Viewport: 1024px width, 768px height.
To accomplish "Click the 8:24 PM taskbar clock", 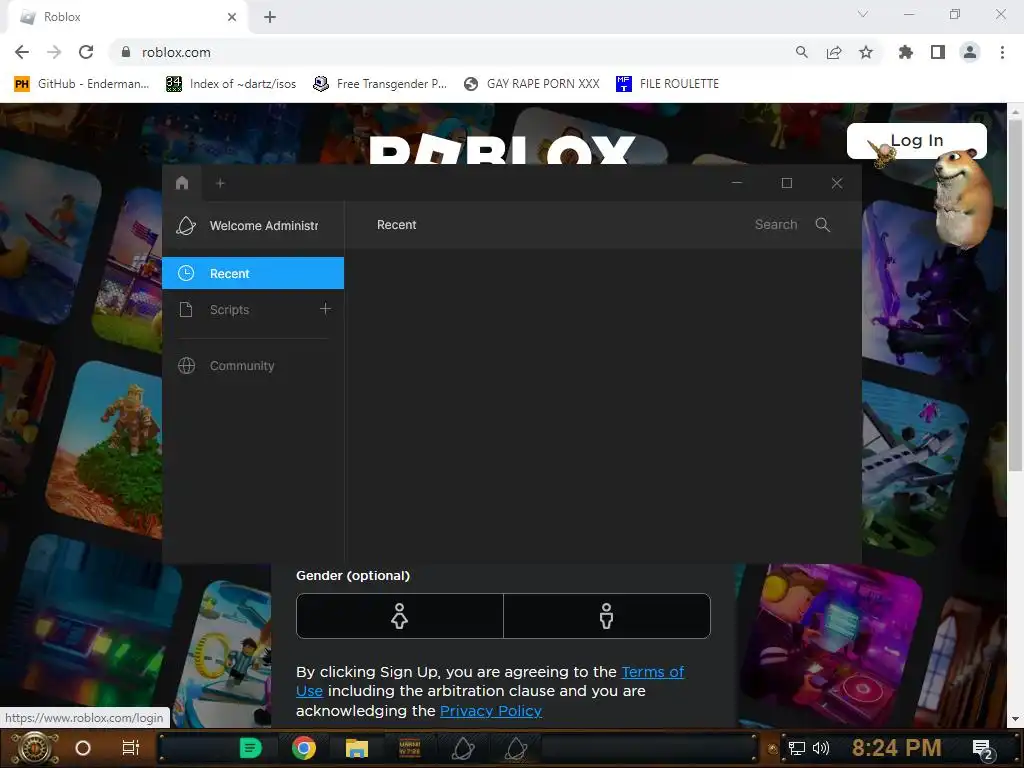I will click(896, 747).
